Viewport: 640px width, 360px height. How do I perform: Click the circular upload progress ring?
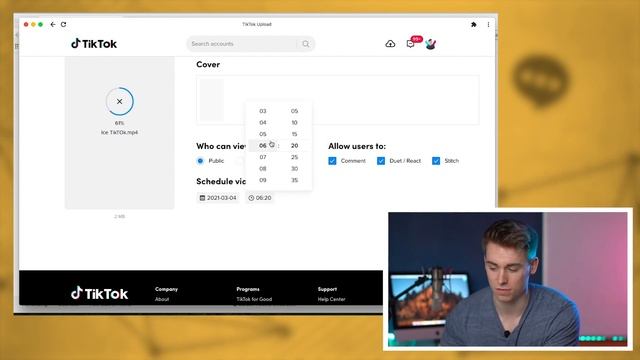(120, 101)
